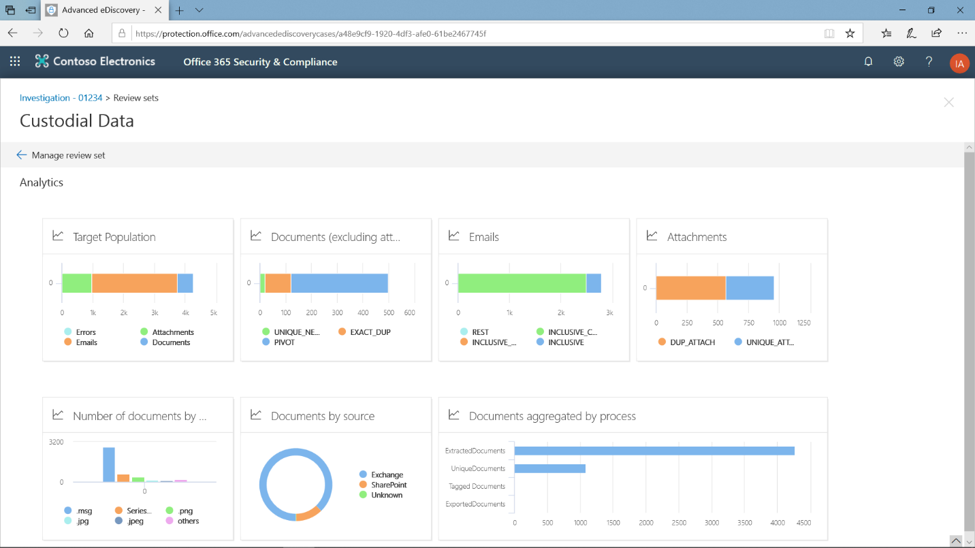Click Manage review set link
The image size is (975, 548).
(x=68, y=155)
